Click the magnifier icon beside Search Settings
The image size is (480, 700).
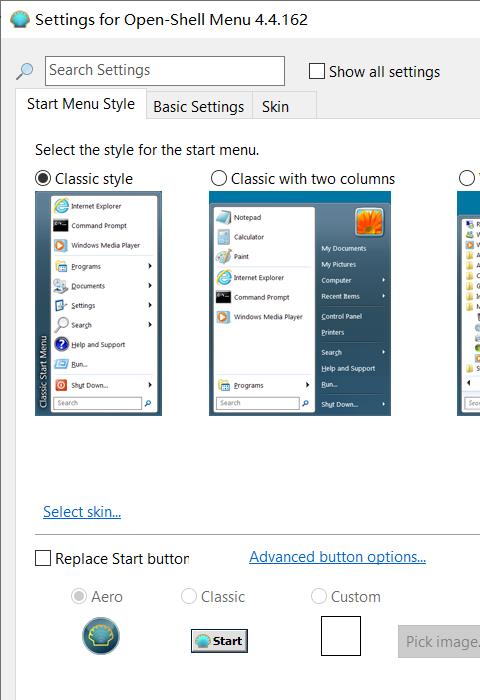coord(25,71)
